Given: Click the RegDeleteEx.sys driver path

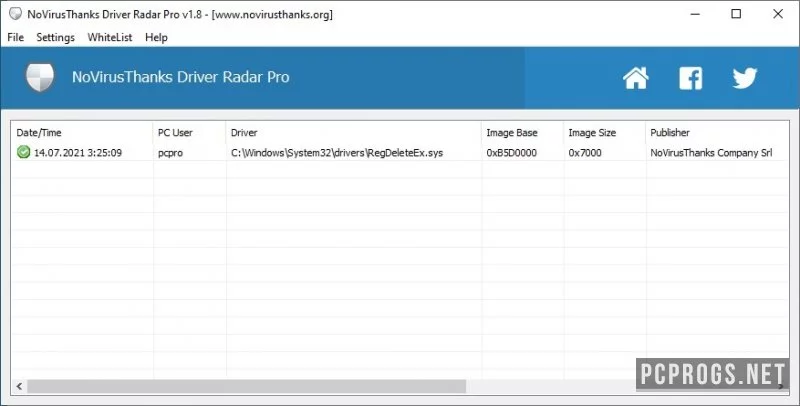Looking at the screenshot, I should pyautogui.click(x=337, y=153).
